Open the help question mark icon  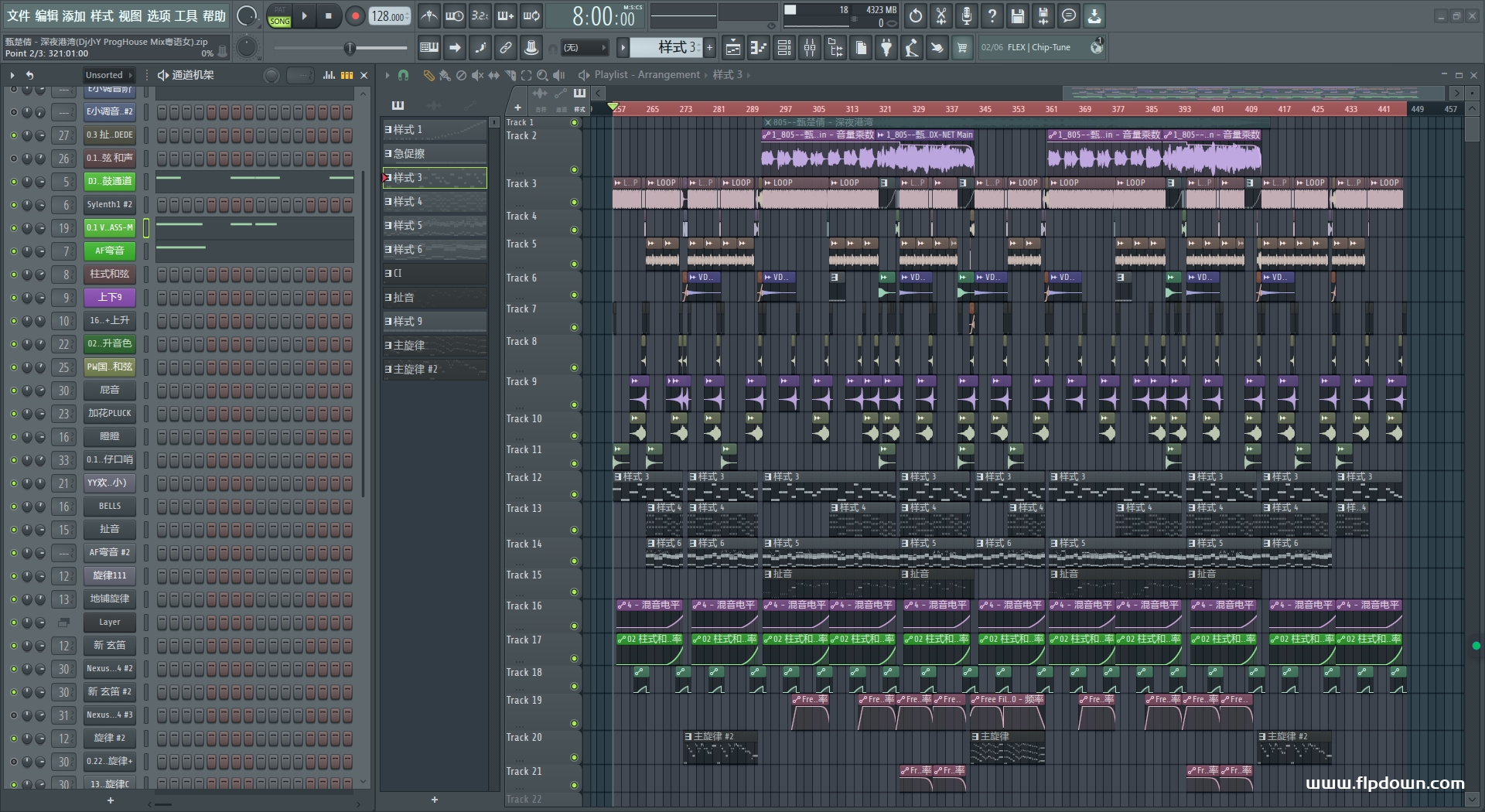pos(992,15)
